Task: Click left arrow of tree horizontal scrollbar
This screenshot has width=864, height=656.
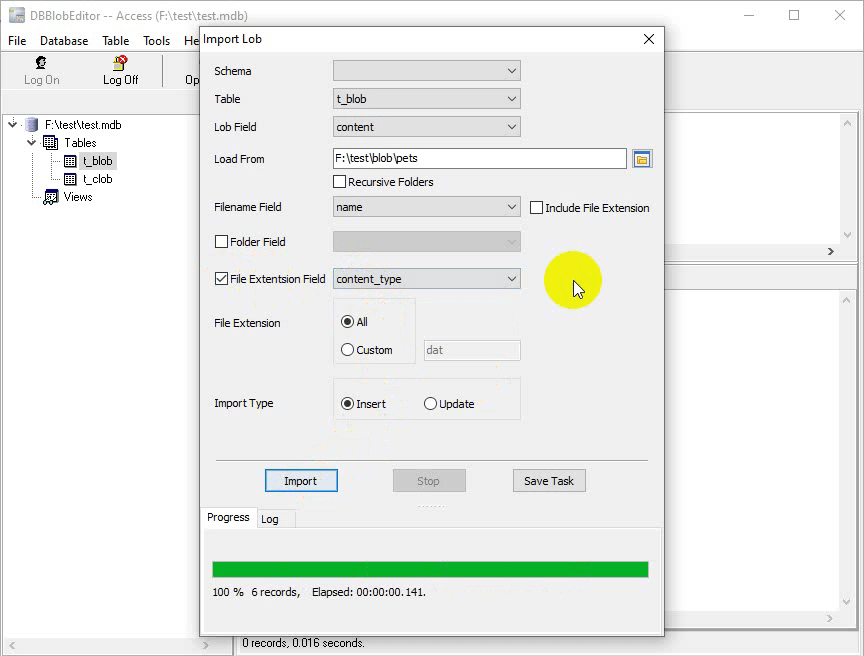Action: coord(12,644)
